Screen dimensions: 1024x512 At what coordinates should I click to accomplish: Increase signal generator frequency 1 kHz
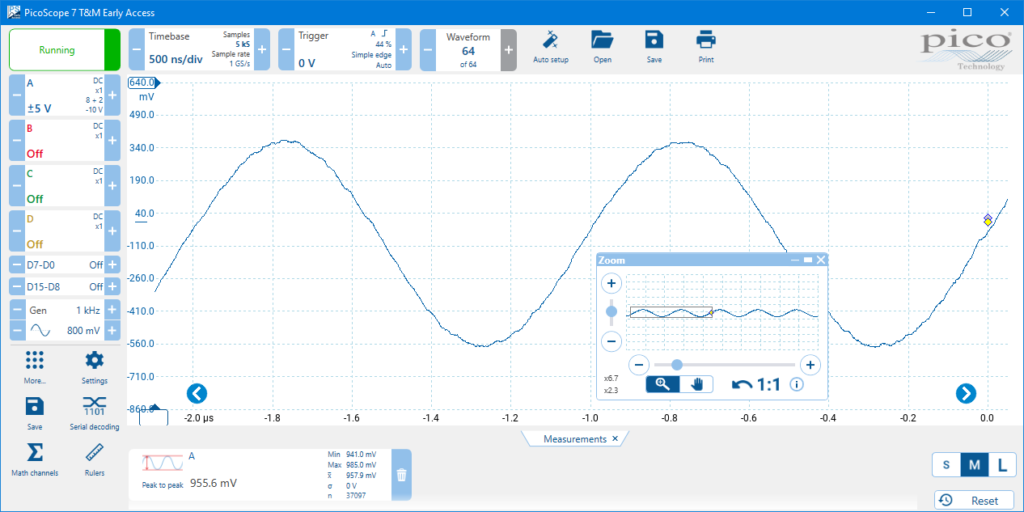pyautogui.click(x=112, y=310)
